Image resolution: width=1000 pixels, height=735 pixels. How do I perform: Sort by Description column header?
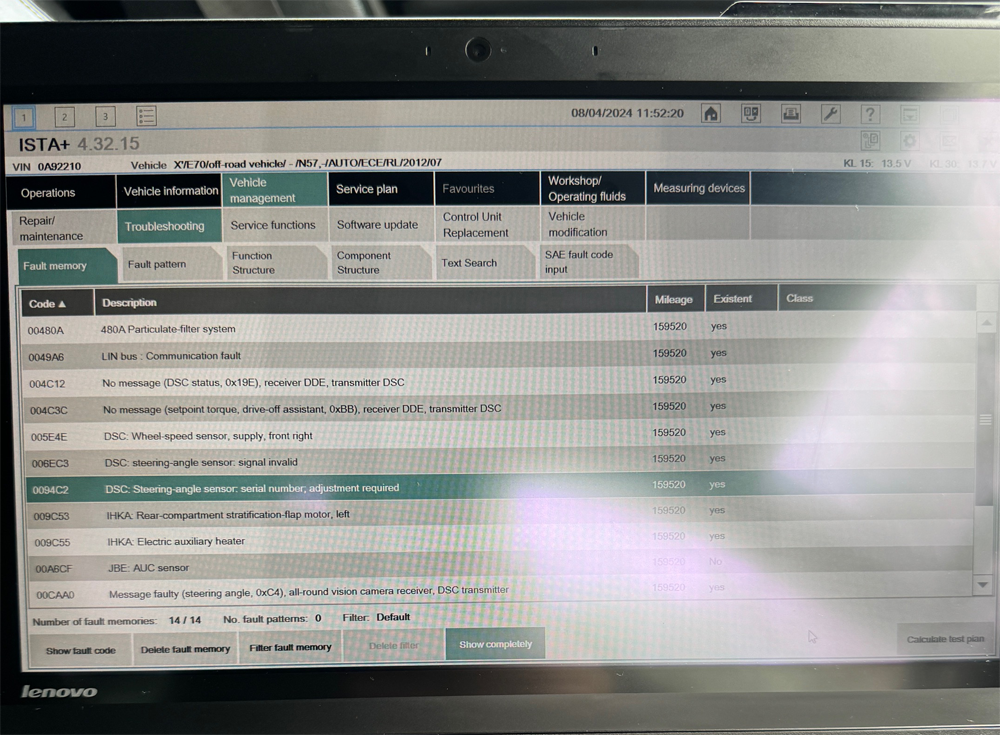point(370,301)
